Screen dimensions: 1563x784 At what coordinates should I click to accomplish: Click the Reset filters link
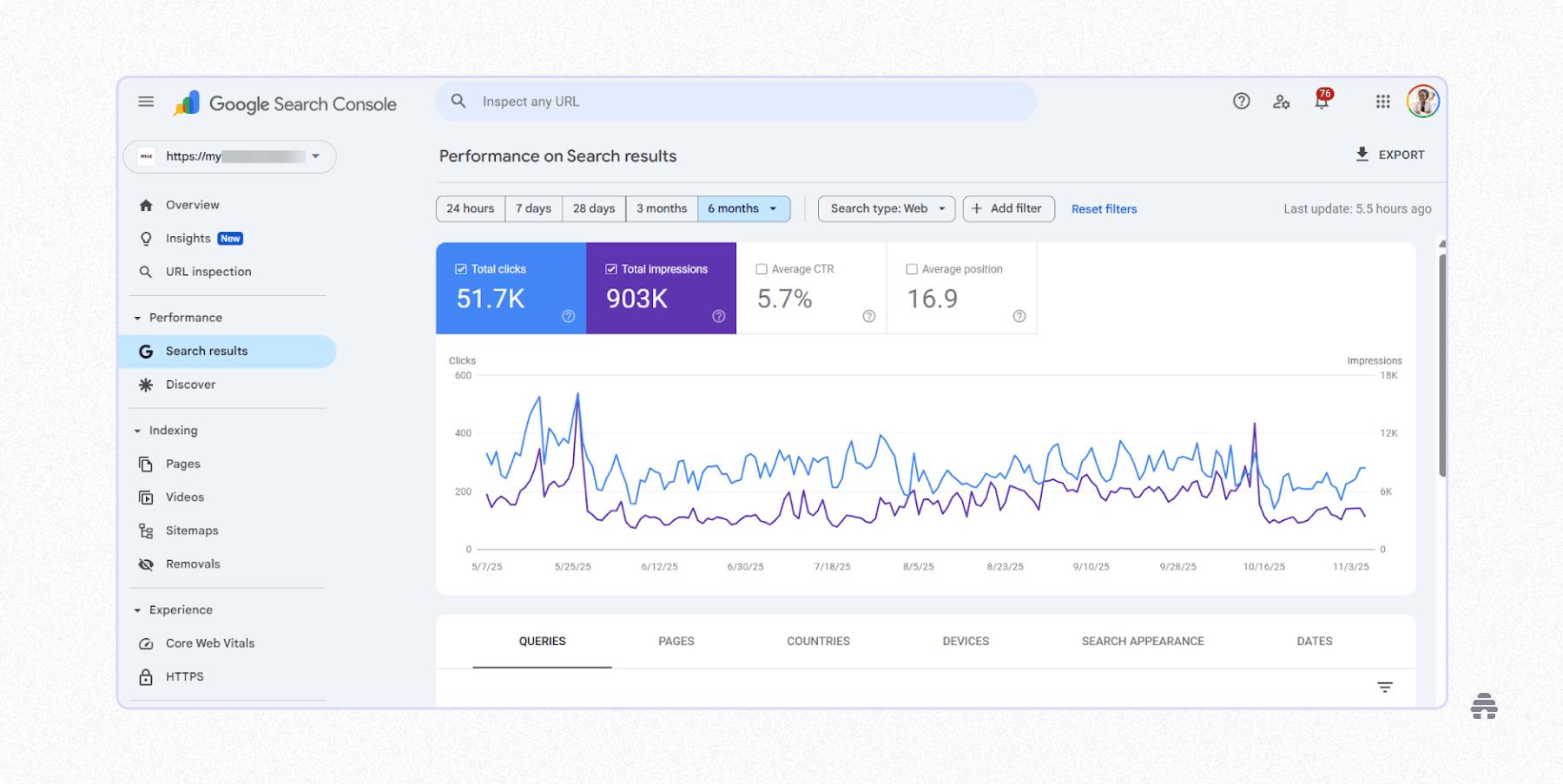(1105, 209)
